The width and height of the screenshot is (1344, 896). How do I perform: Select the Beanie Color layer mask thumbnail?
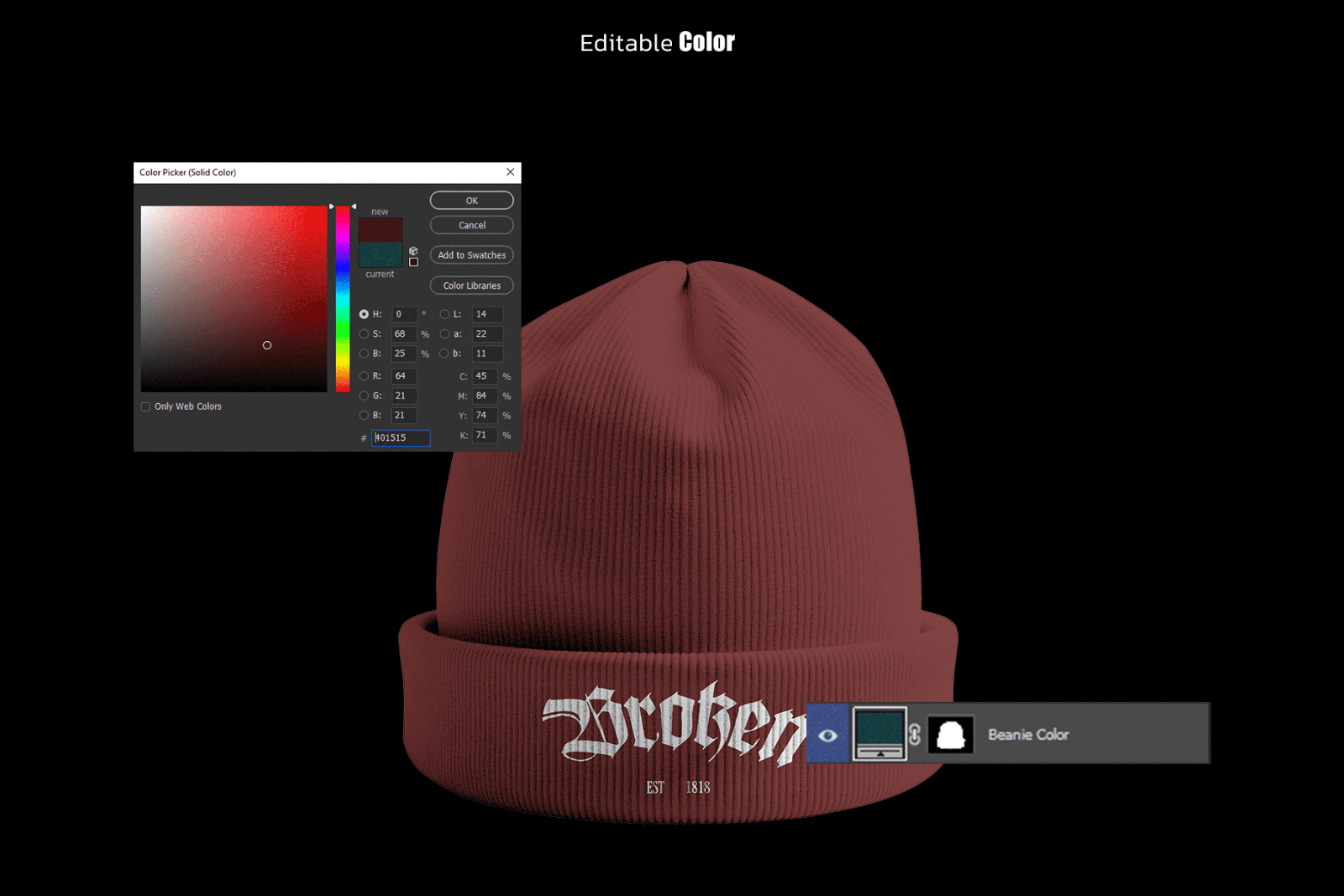[x=951, y=736]
